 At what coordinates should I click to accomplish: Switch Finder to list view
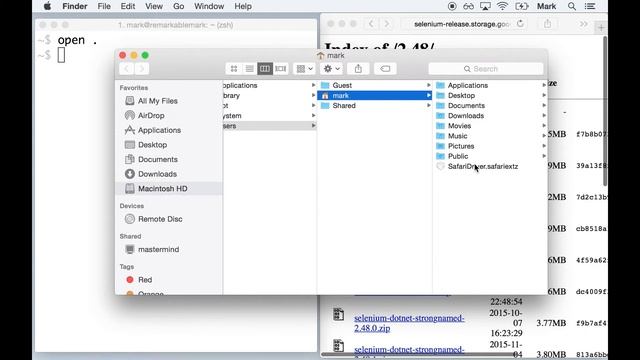pos(249,69)
